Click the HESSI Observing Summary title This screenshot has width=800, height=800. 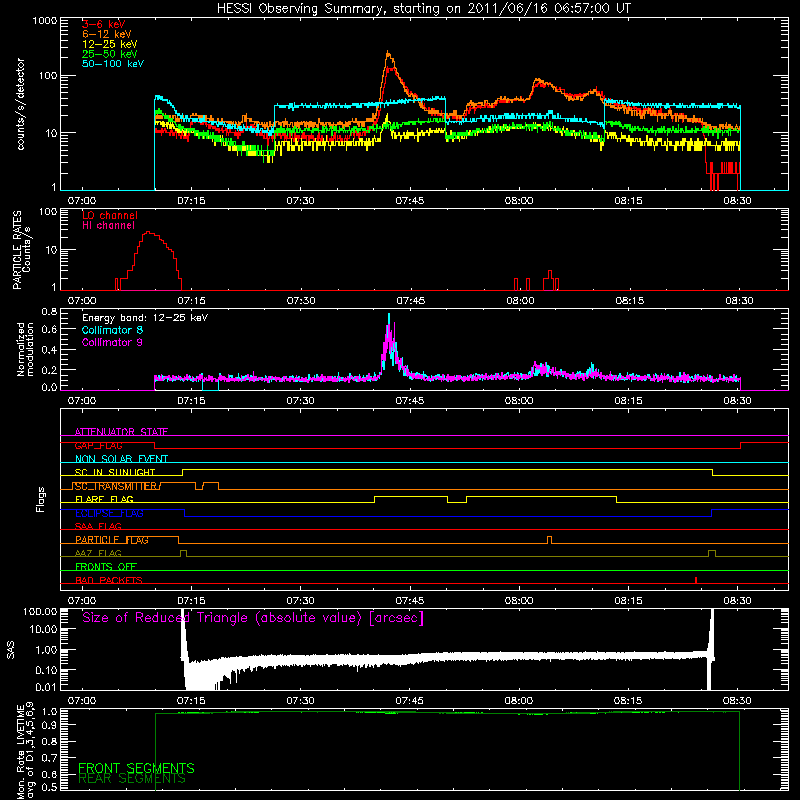423,9
